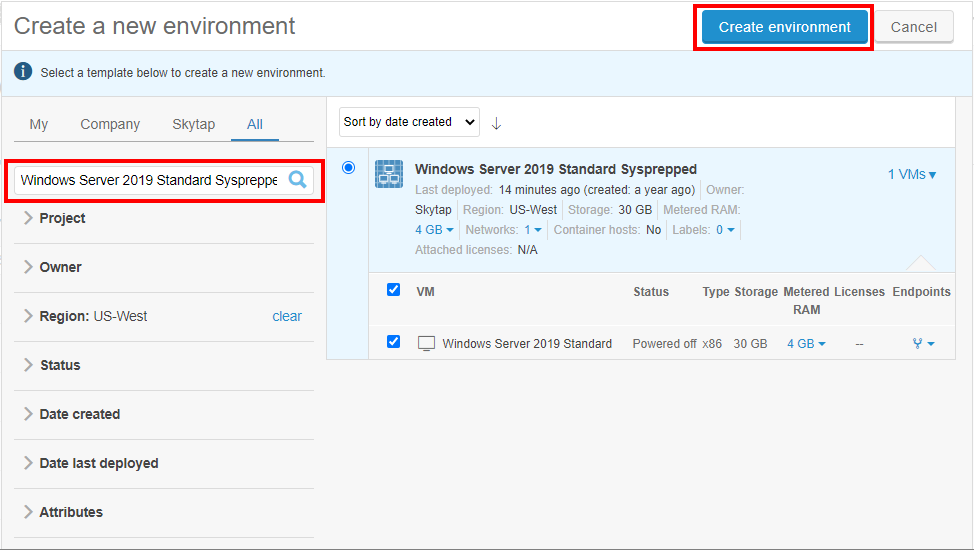
Task: Click the Create environment button
Action: (x=785, y=27)
